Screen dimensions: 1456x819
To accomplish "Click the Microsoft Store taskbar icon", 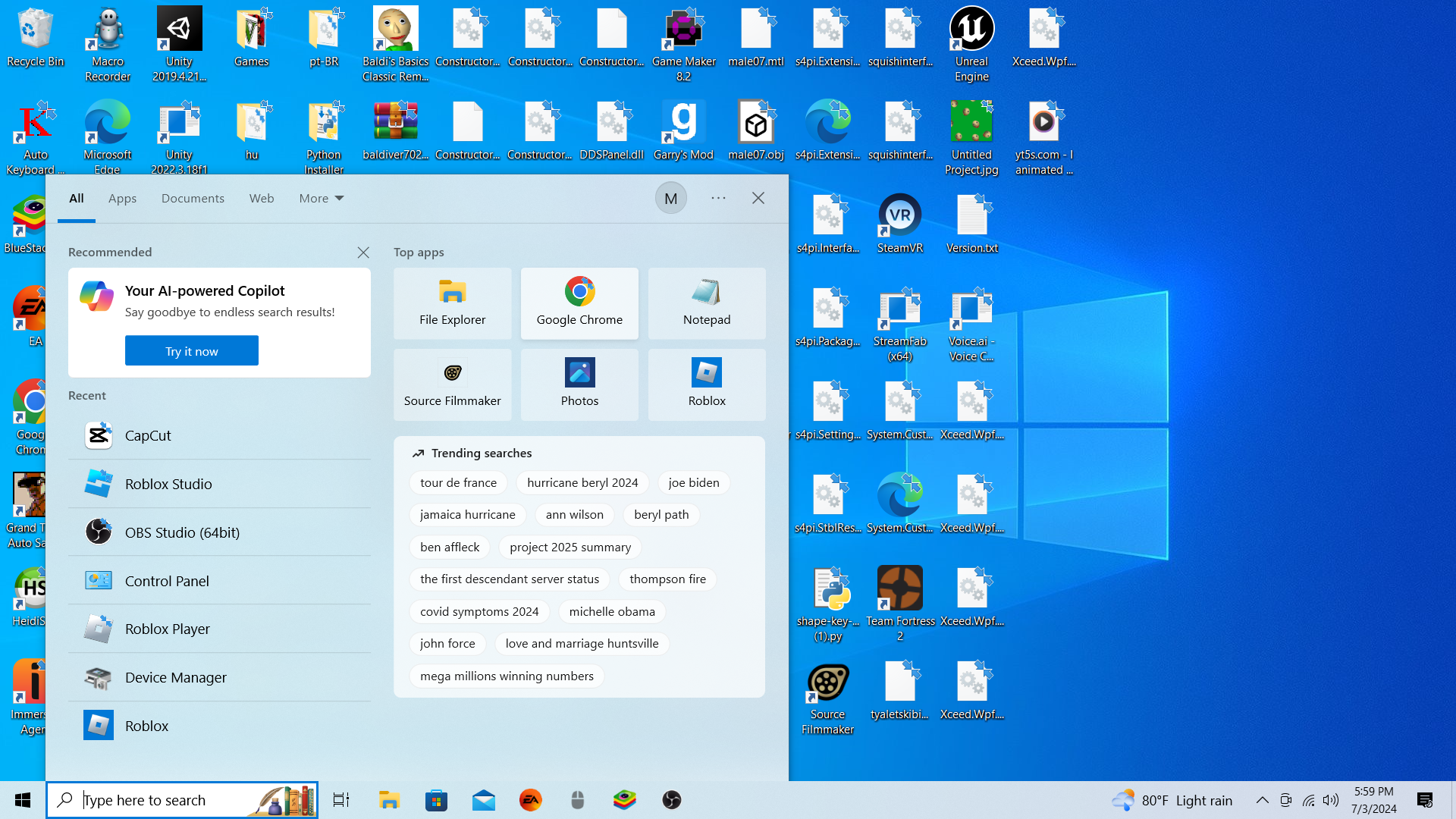I will click(436, 800).
